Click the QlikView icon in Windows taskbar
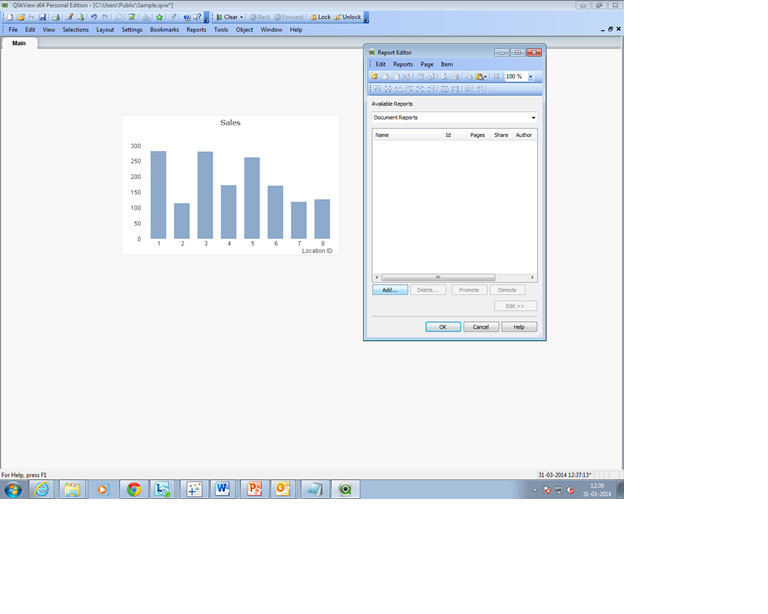 tap(345, 489)
